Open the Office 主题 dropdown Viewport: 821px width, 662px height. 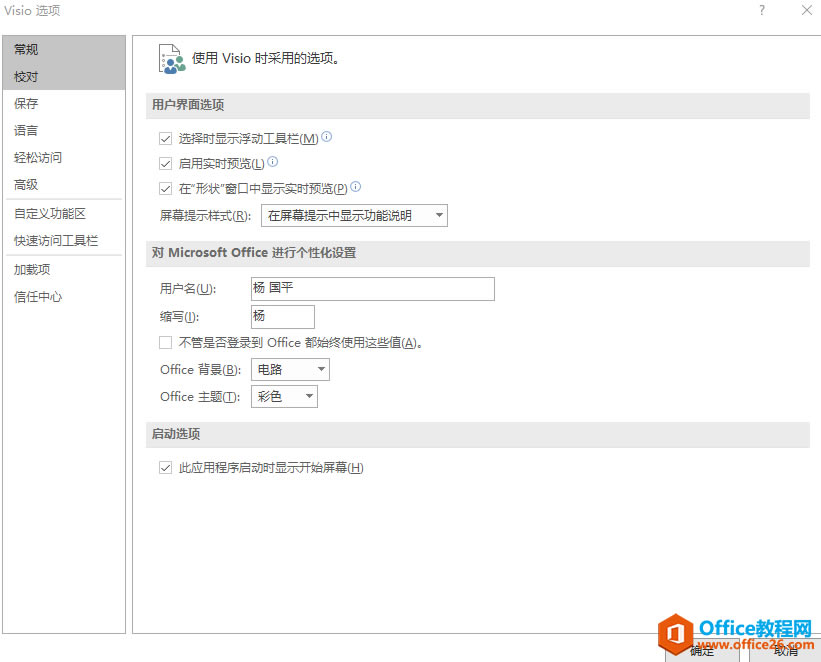click(x=284, y=396)
